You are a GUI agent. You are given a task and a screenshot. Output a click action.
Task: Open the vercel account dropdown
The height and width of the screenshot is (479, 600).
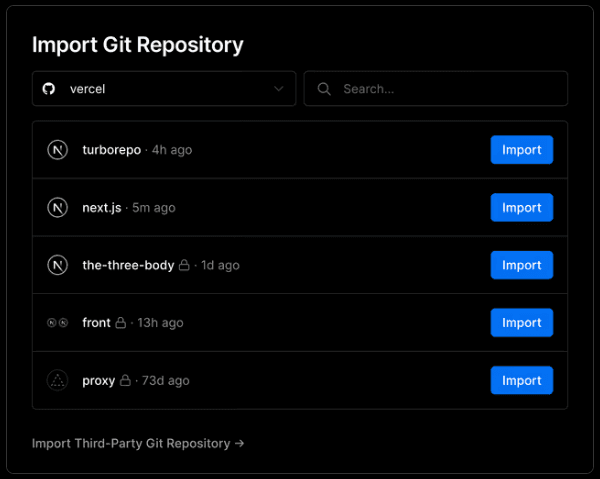[x=163, y=89]
